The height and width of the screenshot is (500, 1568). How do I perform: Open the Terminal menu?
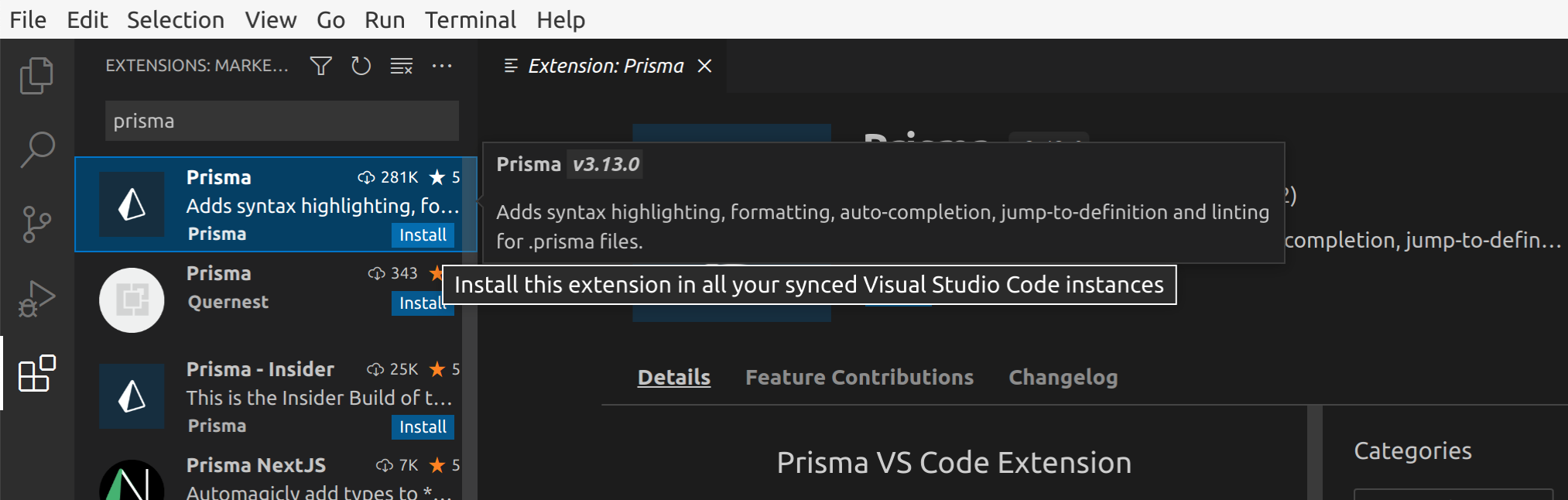pos(470,19)
